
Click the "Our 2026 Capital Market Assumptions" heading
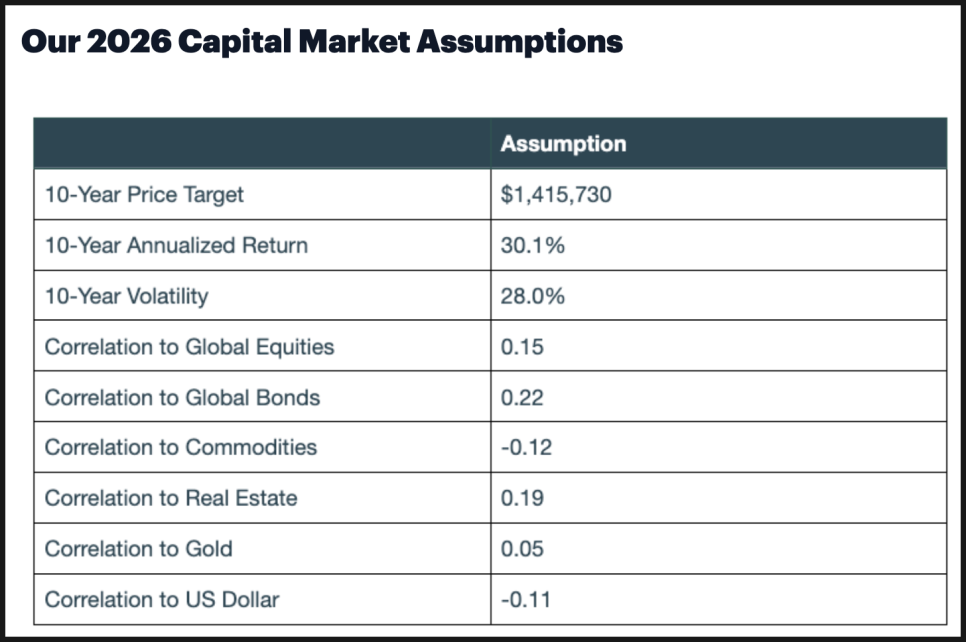[321, 42]
